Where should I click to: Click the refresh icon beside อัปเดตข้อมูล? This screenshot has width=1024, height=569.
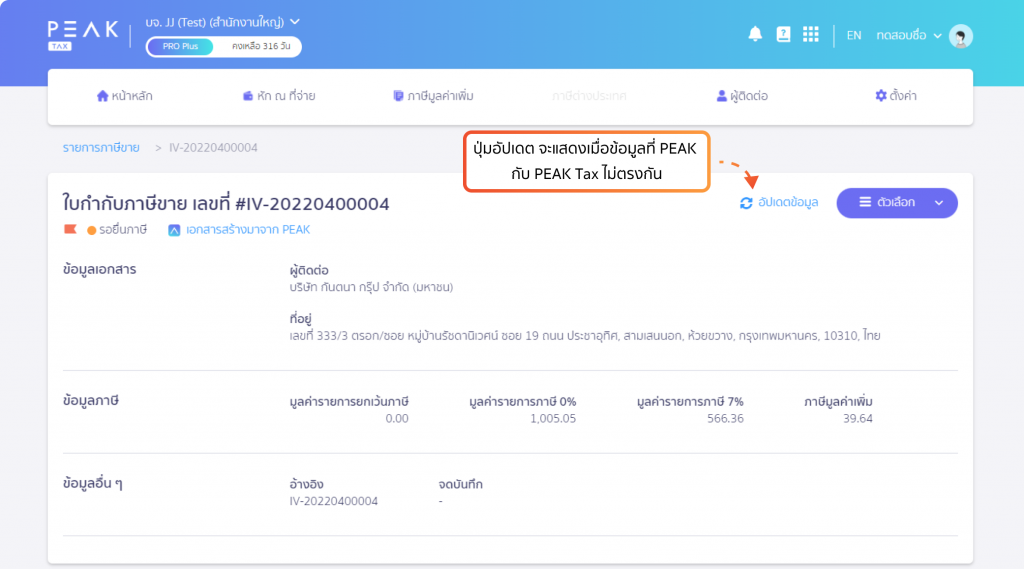pyautogui.click(x=746, y=203)
